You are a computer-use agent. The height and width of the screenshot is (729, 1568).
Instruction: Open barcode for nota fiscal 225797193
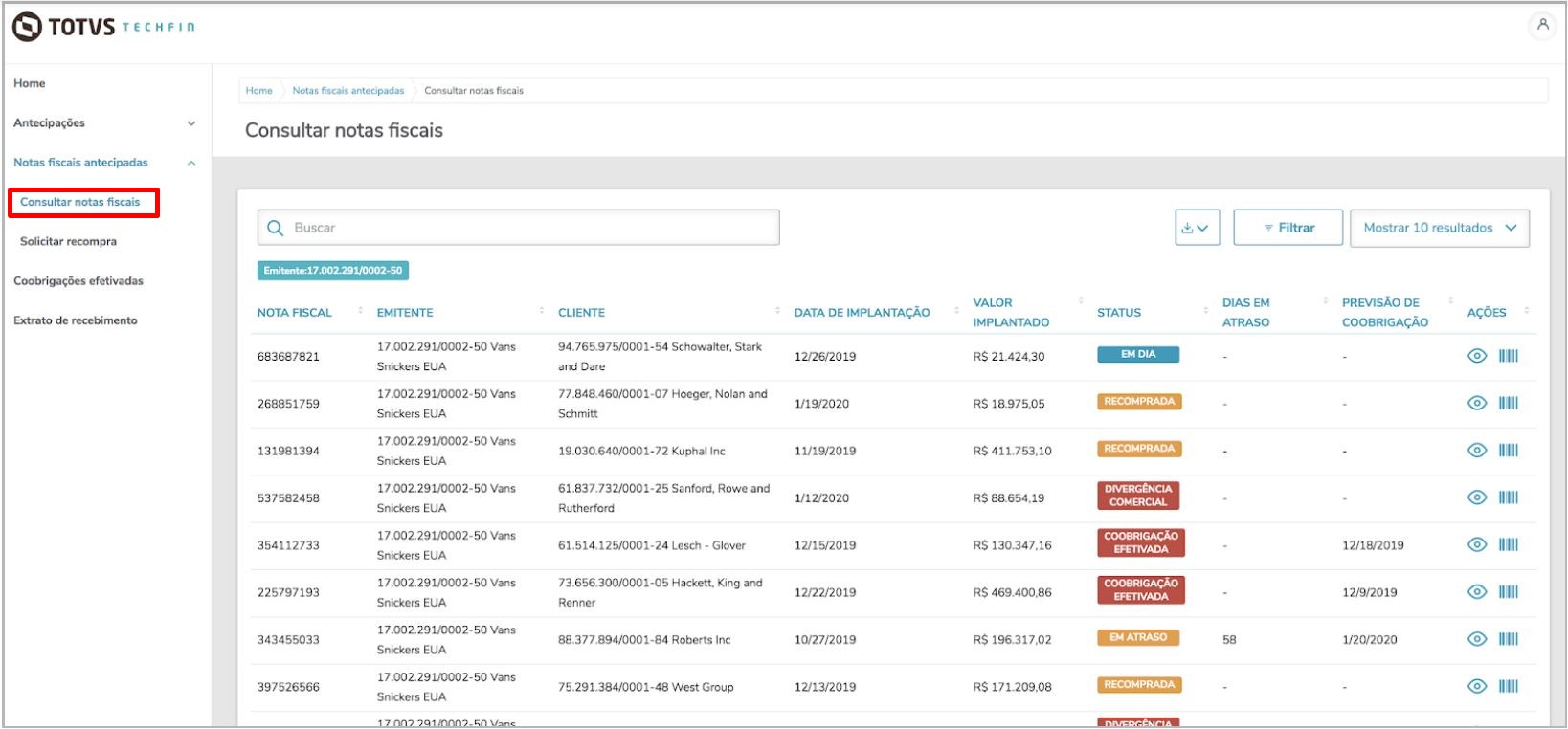pos(1509,592)
